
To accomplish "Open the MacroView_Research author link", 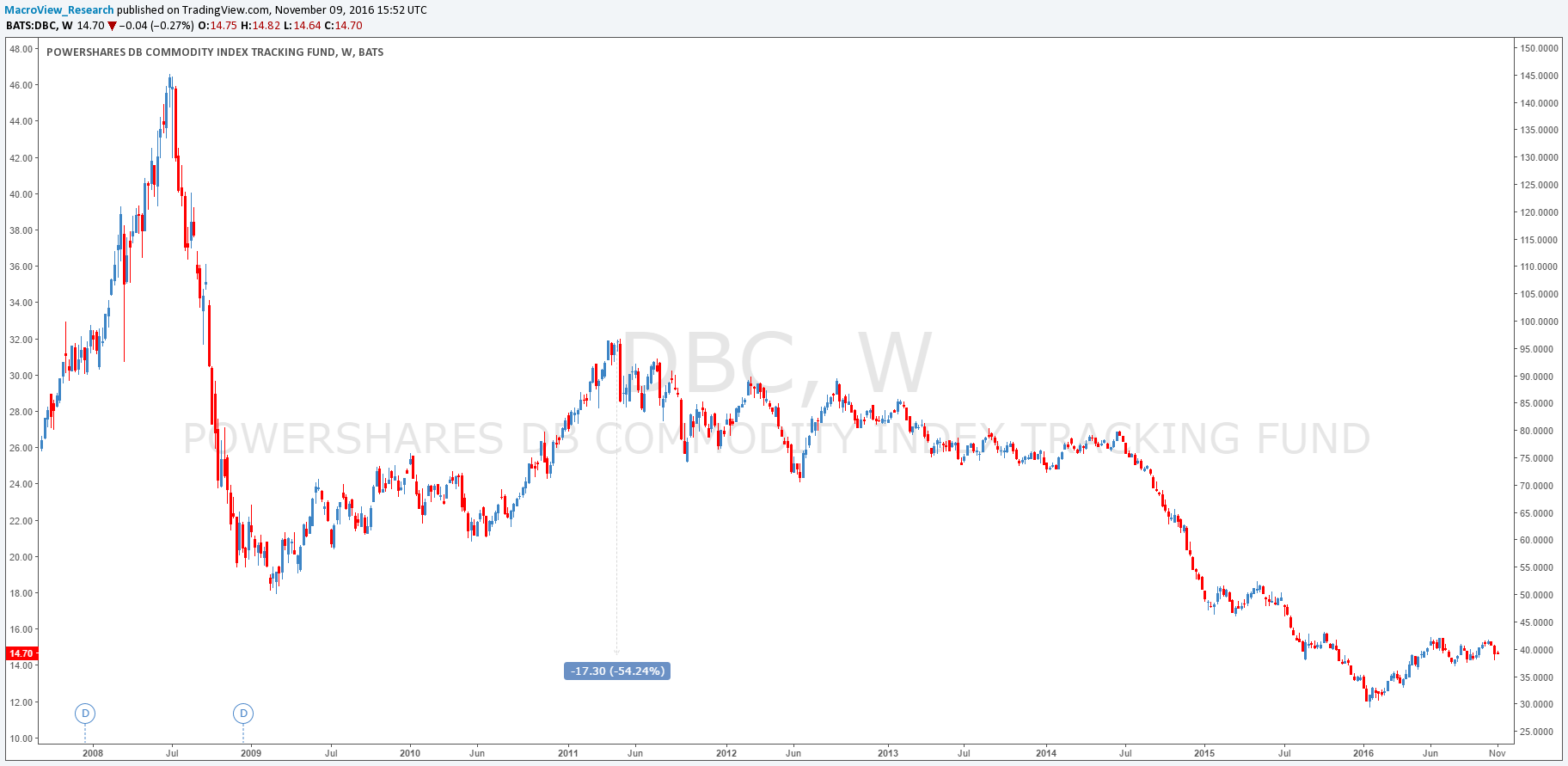I will (x=59, y=10).
